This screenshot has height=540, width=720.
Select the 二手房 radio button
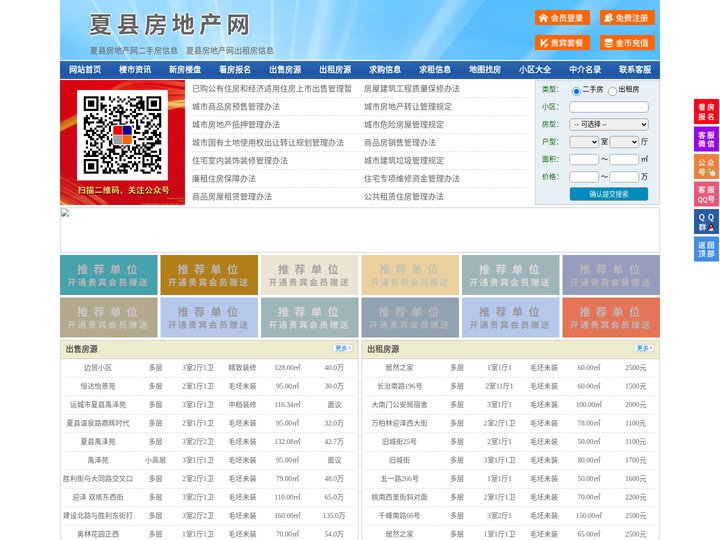[x=576, y=91]
